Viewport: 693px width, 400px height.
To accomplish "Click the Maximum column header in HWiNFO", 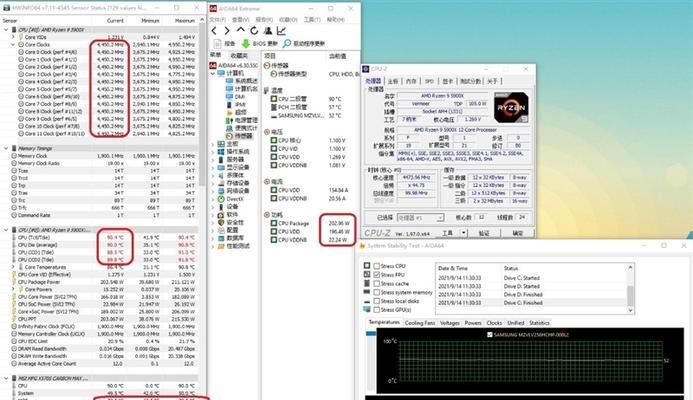I will [185, 20].
